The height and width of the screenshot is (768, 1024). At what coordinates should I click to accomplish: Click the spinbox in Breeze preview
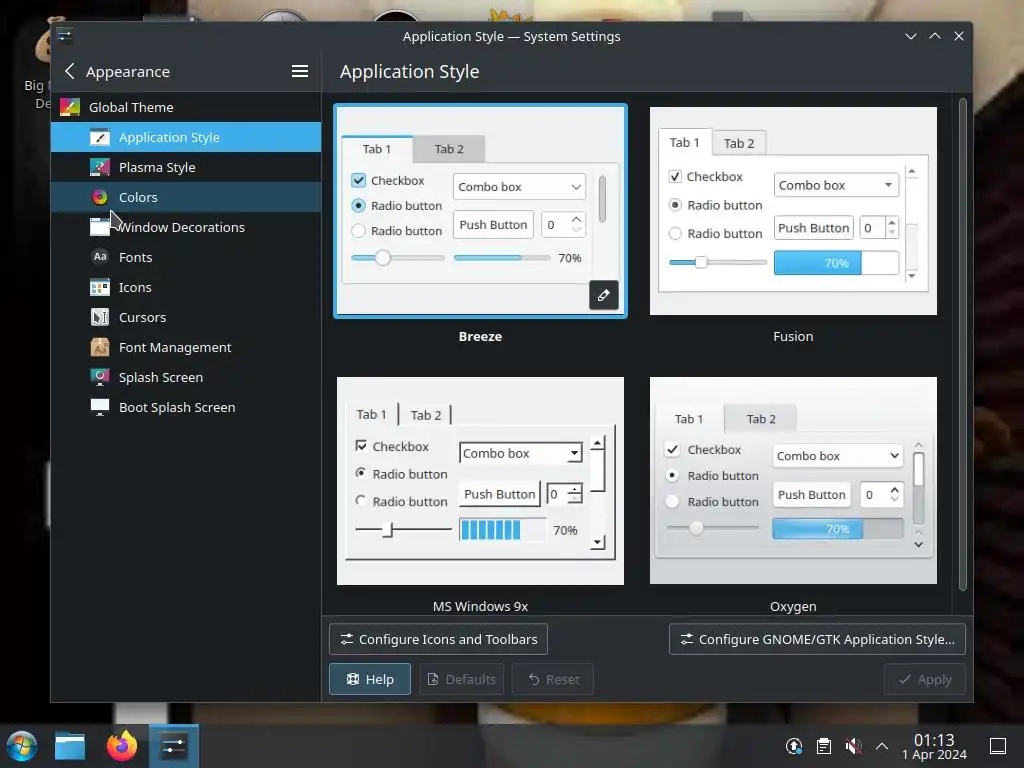point(563,225)
